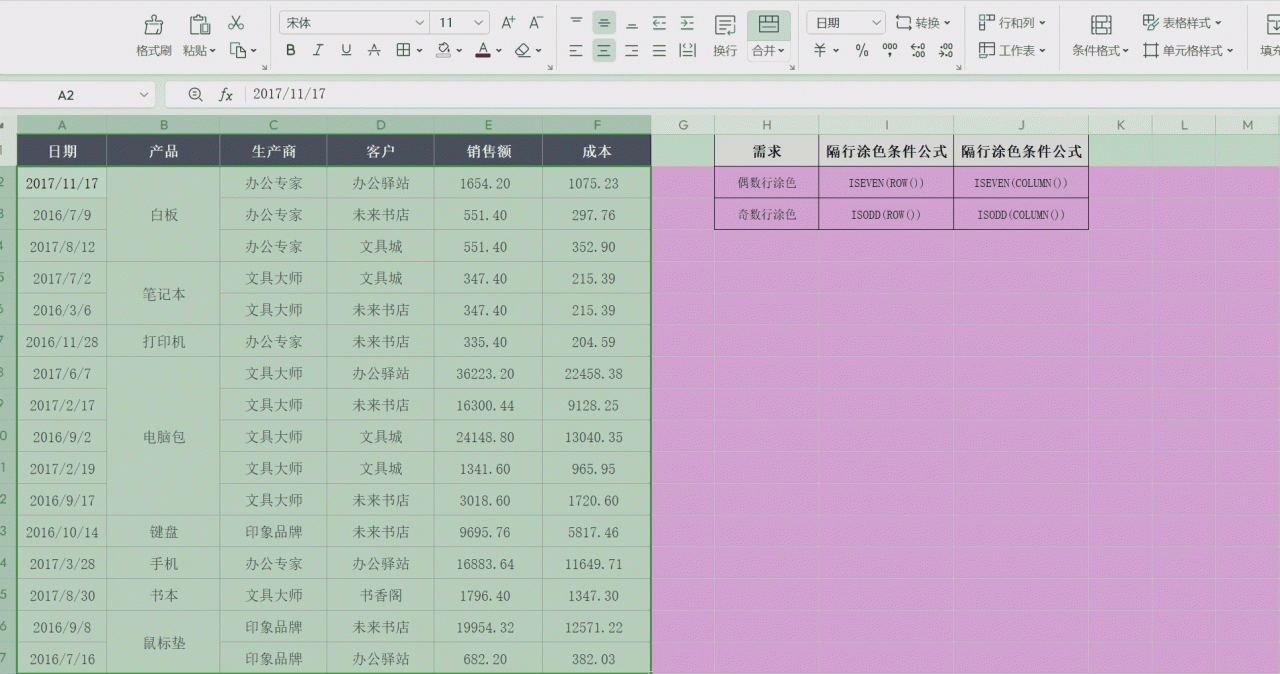Open the Name Box A2 dropdown arrow
The height and width of the screenshot is (674, 1280).
pyautogui.click(x=143, y=95)
